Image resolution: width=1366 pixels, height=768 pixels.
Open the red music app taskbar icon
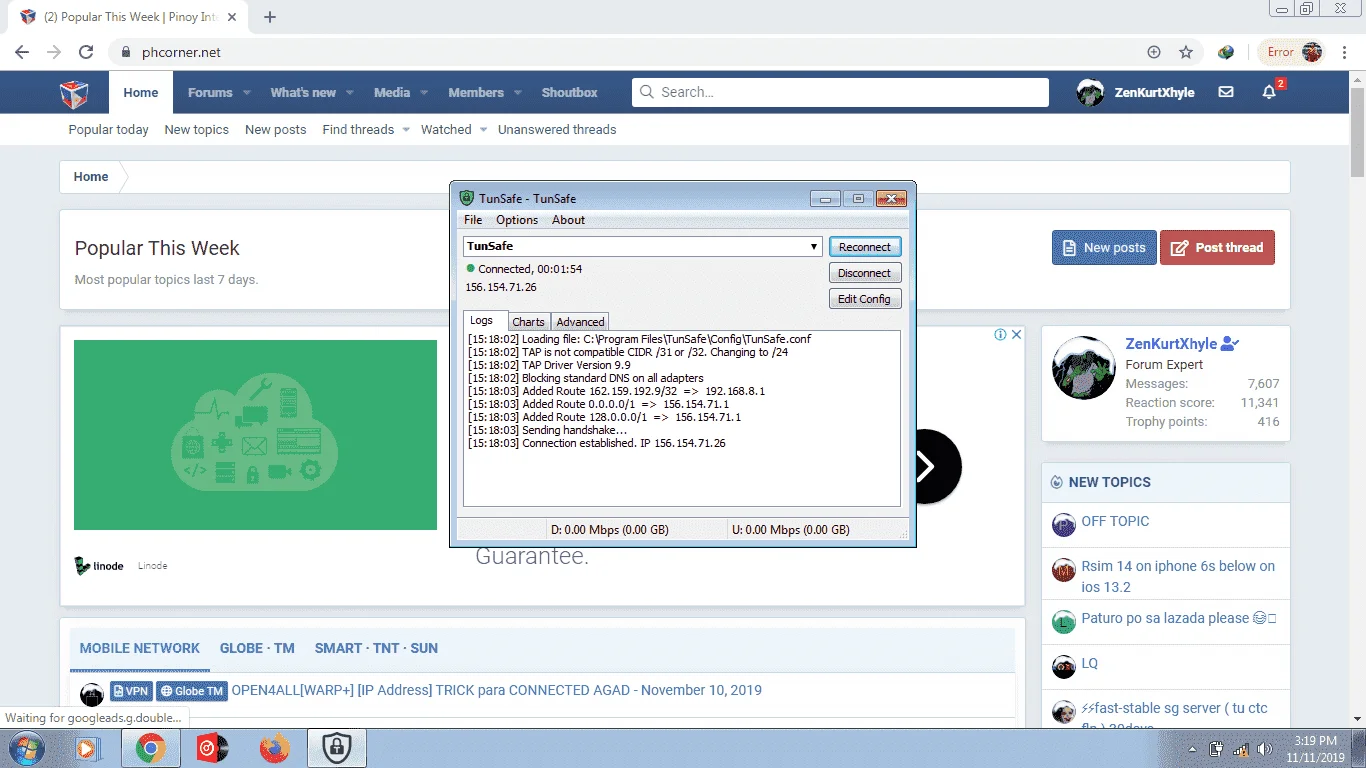pos(212,748)
